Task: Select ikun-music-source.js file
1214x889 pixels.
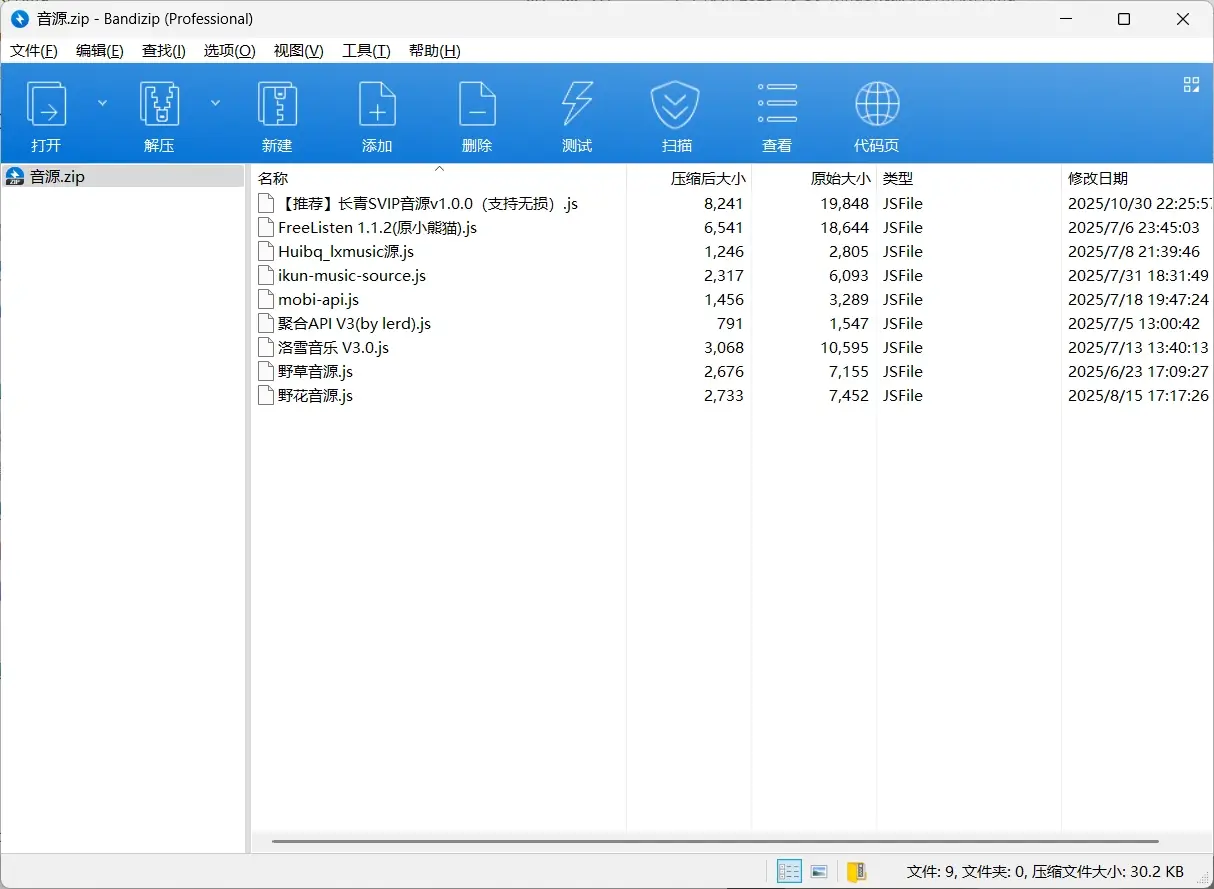Action: pyautogui.click(x=352, y=275)
